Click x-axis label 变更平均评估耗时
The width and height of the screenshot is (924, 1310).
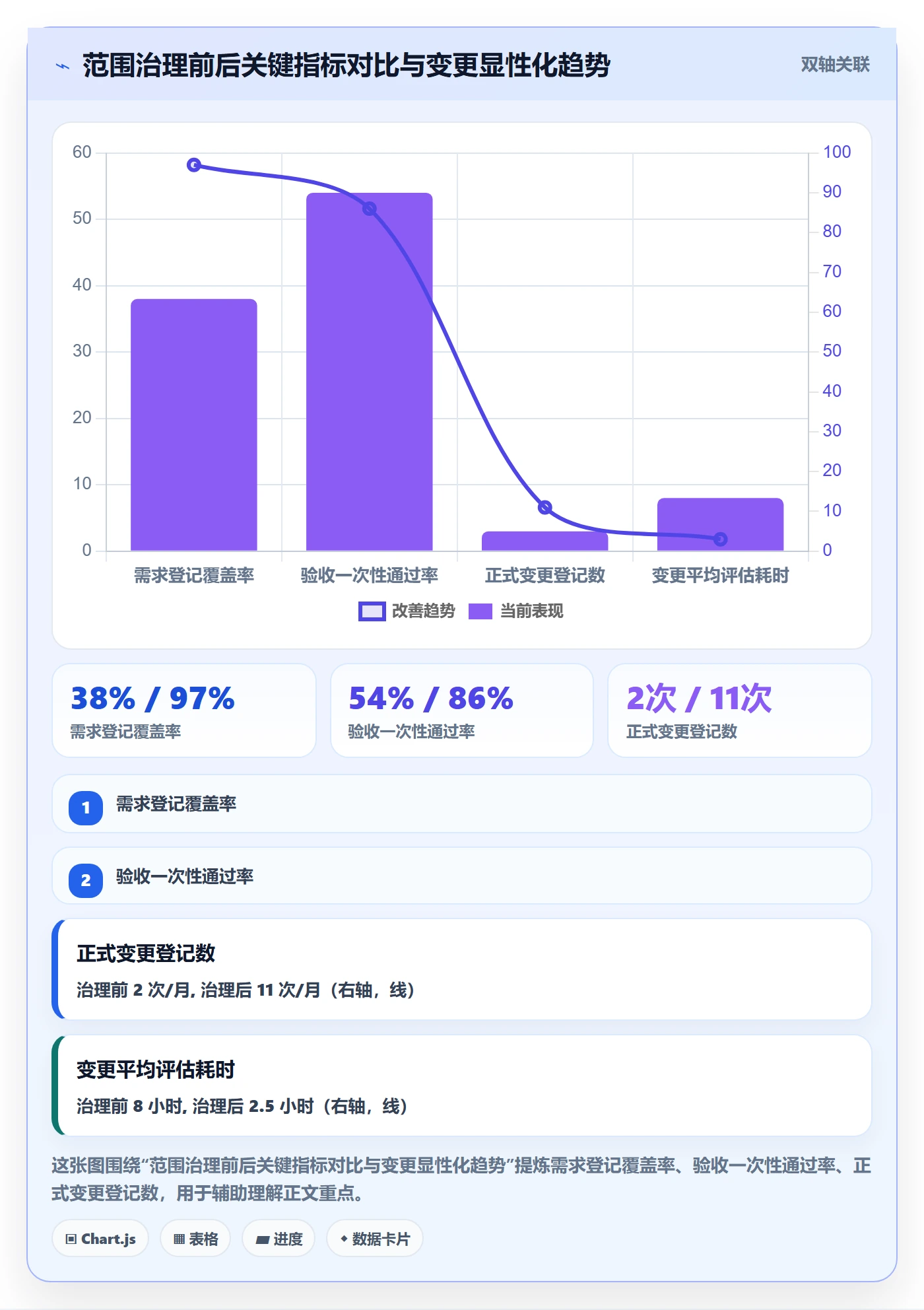(721, 576)
